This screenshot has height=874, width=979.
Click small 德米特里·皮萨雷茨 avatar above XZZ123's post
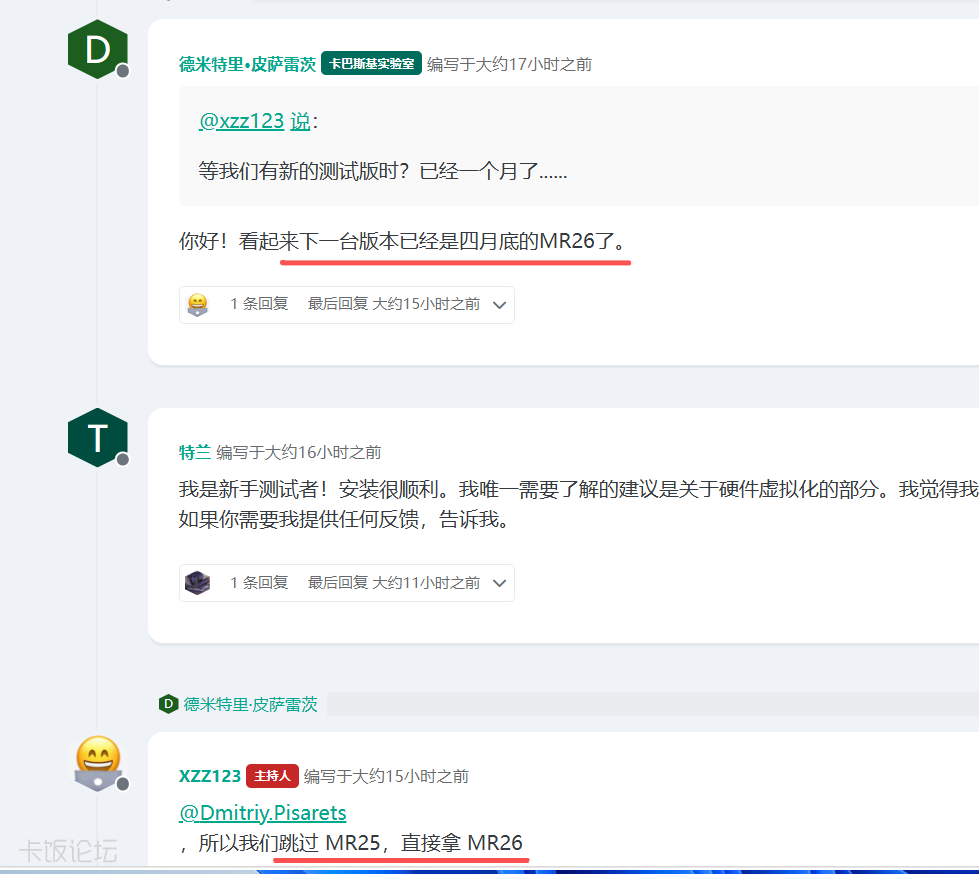tap(166, 704)
